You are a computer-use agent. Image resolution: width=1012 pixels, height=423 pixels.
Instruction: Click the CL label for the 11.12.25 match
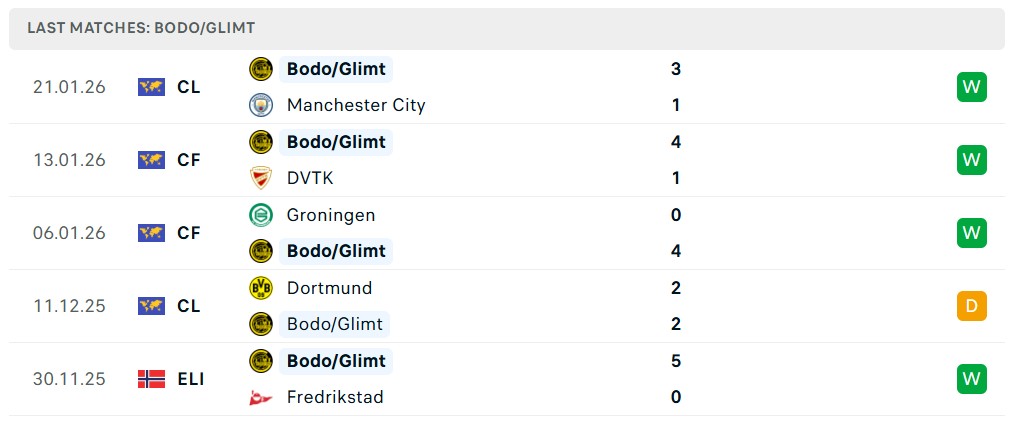pyautogui.click(x=189, y=306)
